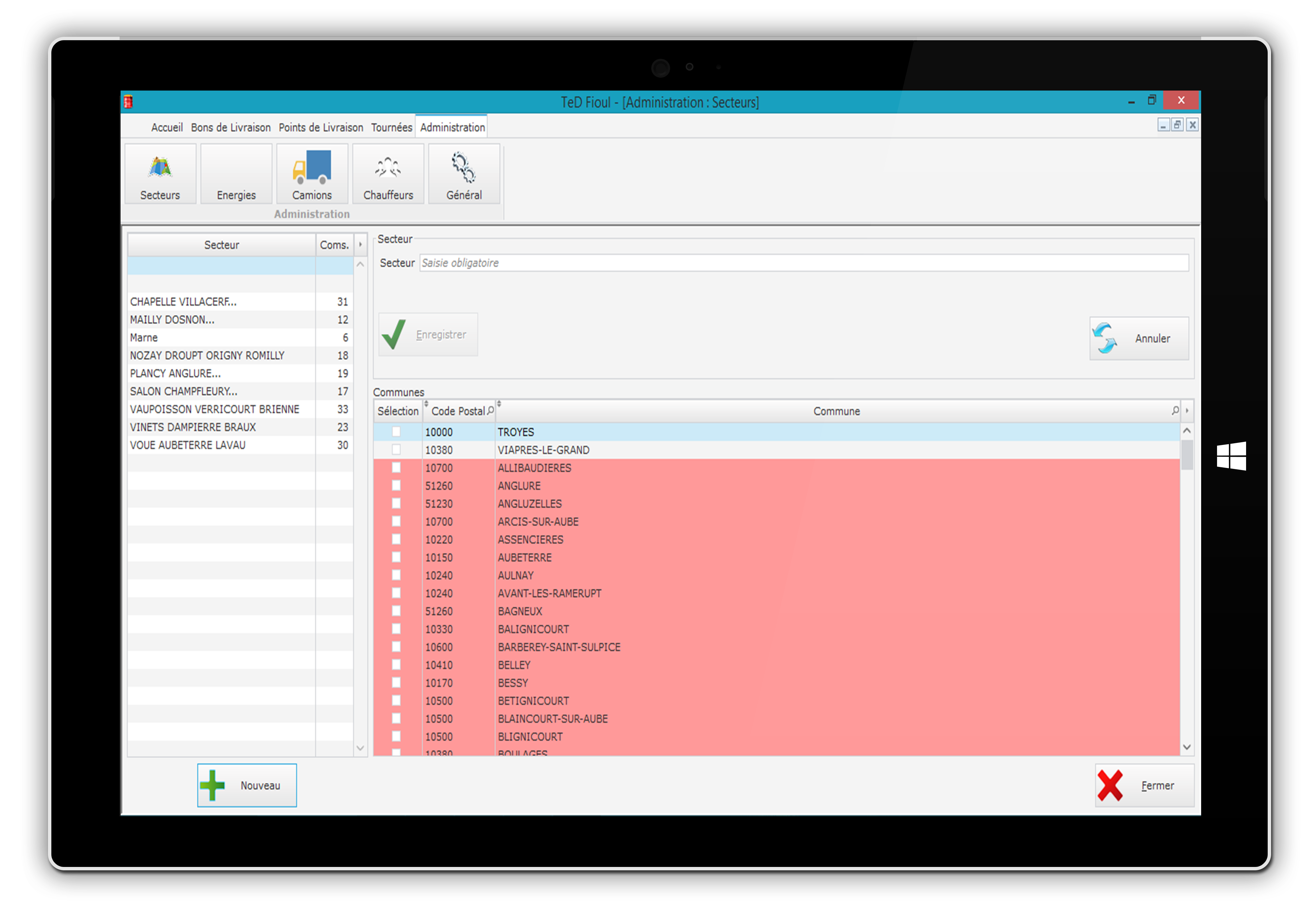
Task: Click the communes list scrollbar thumb
Action: (1187, 455)
